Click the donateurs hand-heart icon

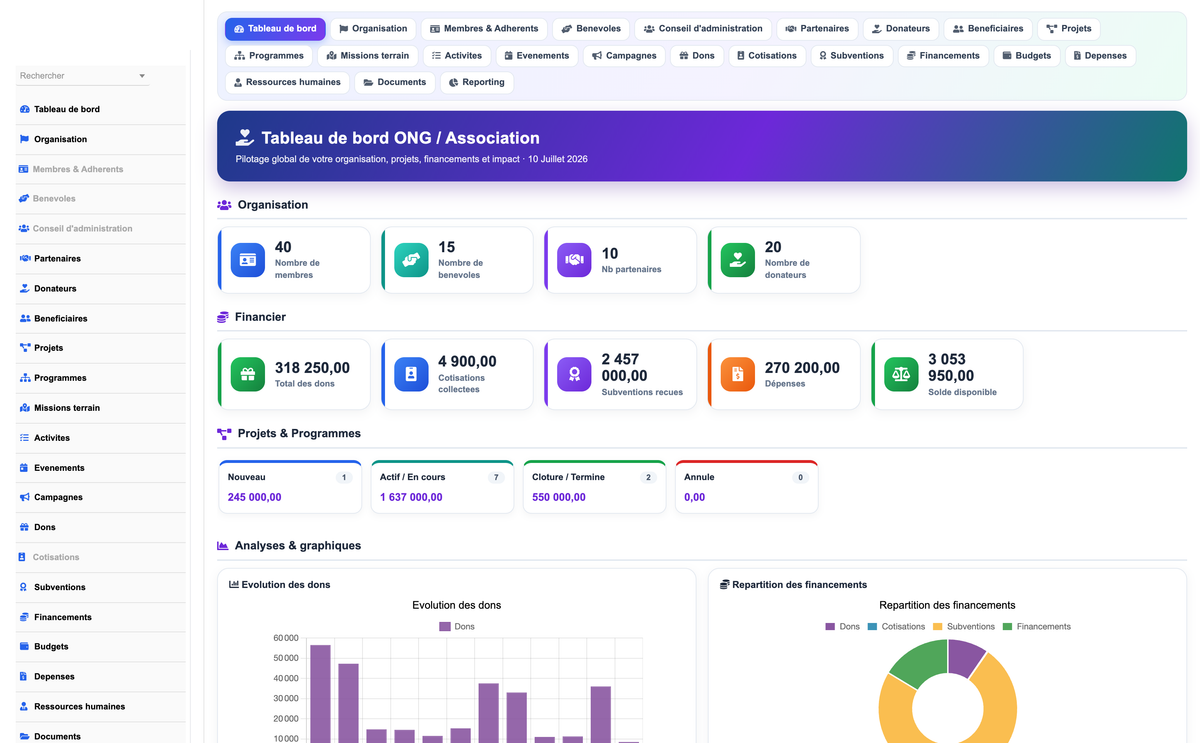[x=738, y=260]
